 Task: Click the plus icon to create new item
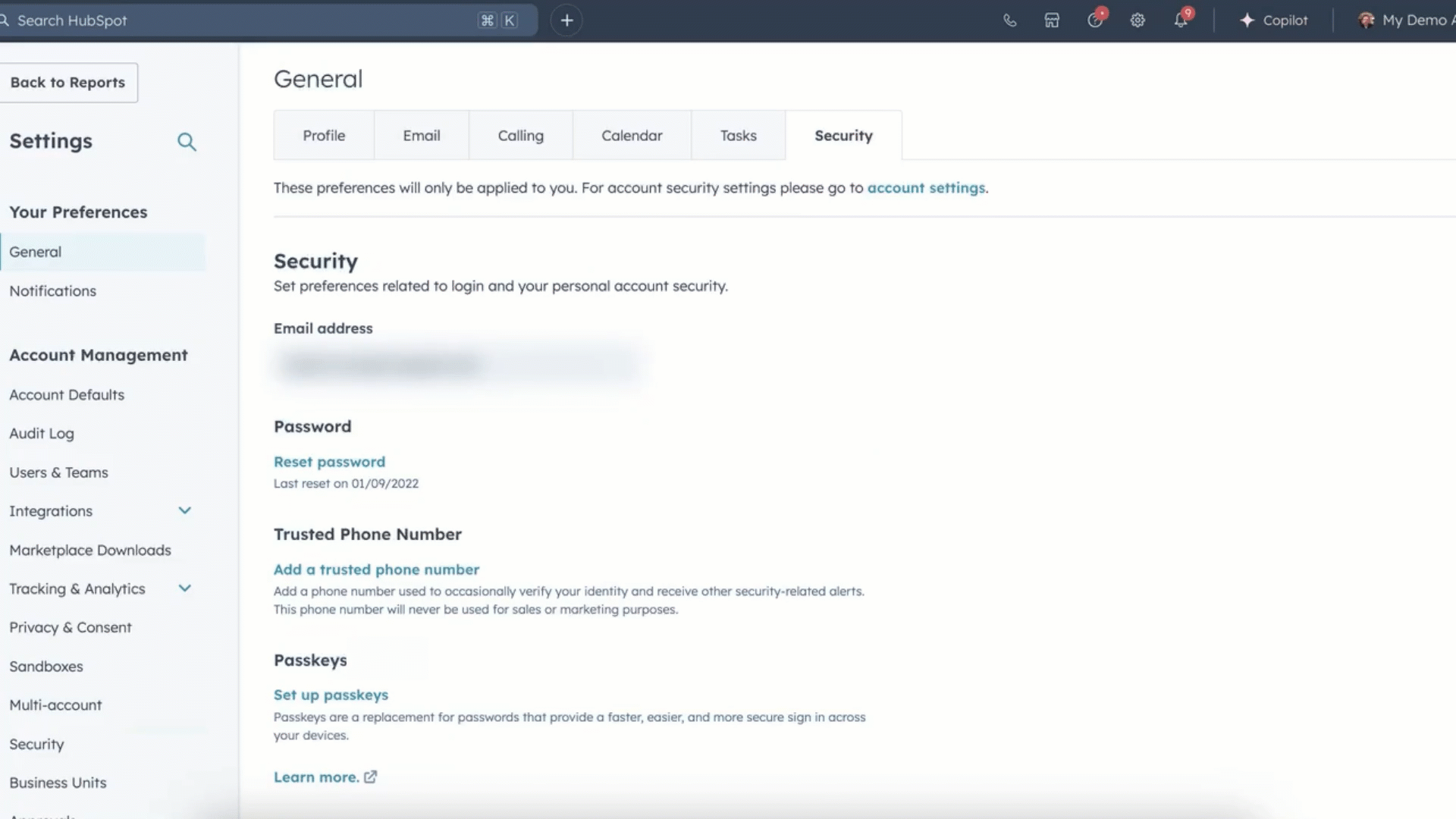[x=566, y=20]
